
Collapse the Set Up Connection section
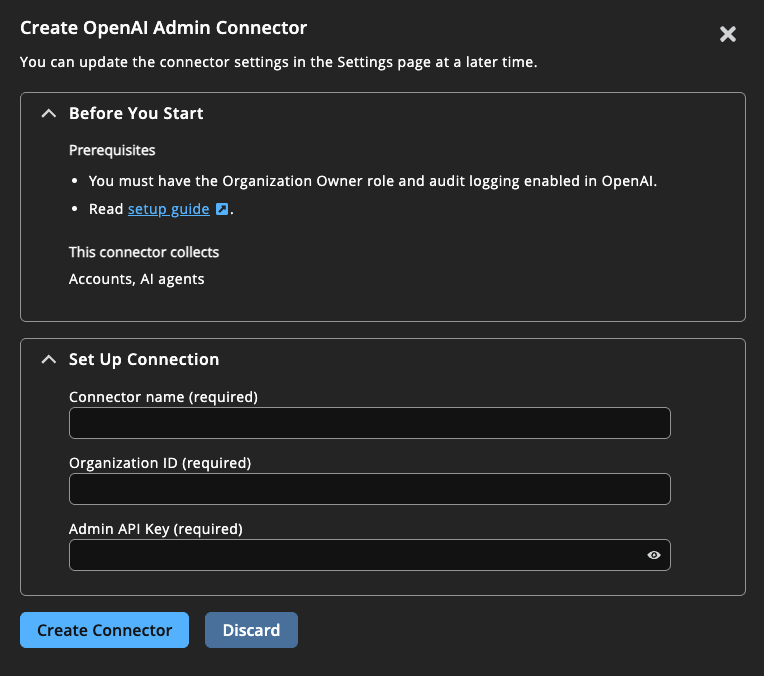tap(49, 360)
